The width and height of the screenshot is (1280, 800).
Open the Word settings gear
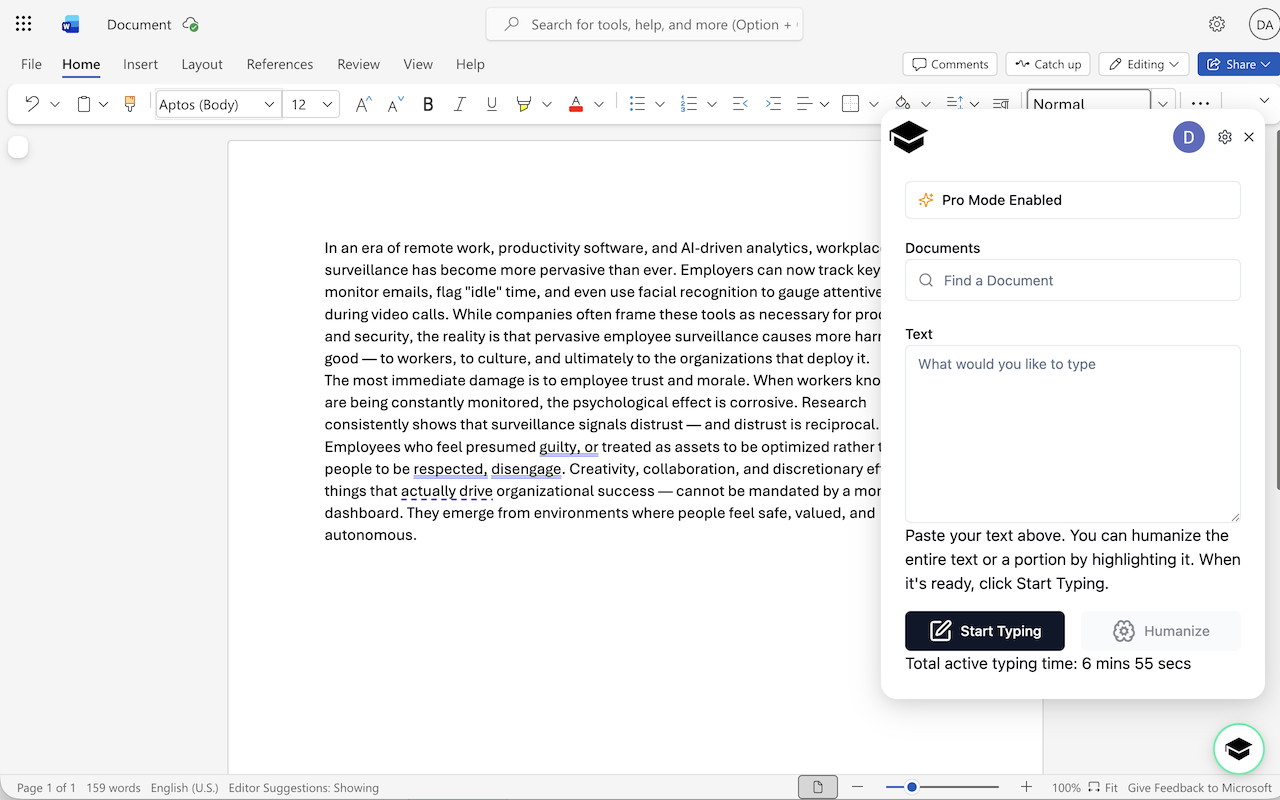(x=1217, y=24)
